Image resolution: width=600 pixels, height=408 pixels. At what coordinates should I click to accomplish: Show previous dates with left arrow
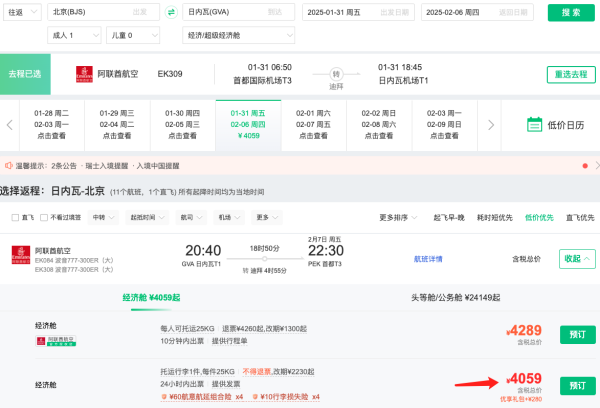(x=10, y=125)
